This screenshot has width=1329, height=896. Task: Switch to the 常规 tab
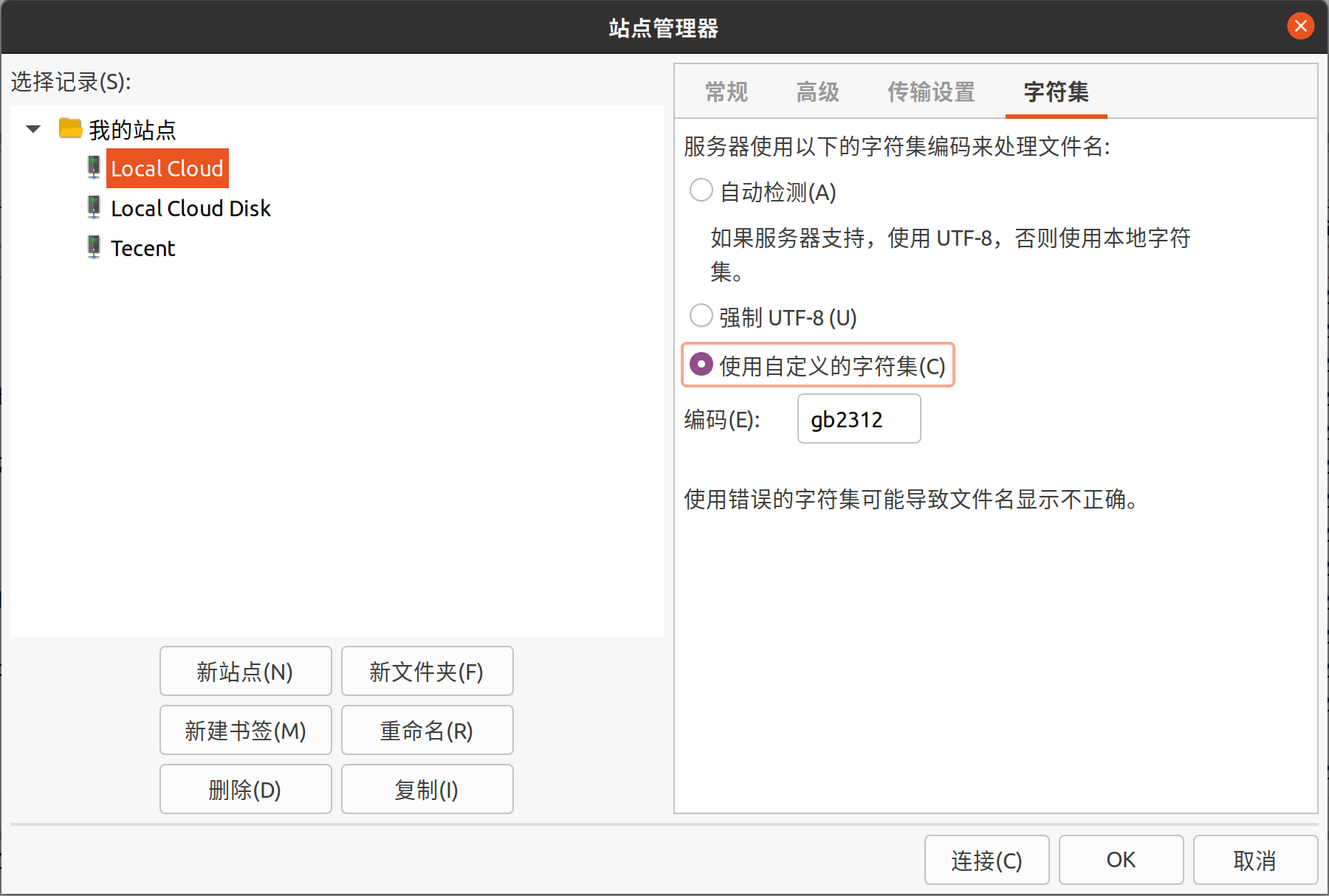[x=726, y=92]
